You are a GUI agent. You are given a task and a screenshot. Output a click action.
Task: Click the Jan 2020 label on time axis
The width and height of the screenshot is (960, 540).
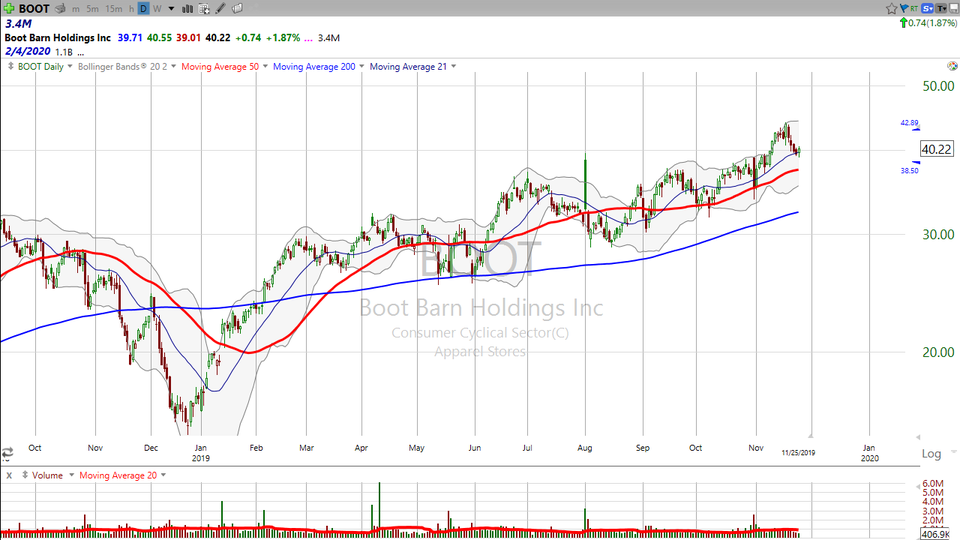(869, 452)
